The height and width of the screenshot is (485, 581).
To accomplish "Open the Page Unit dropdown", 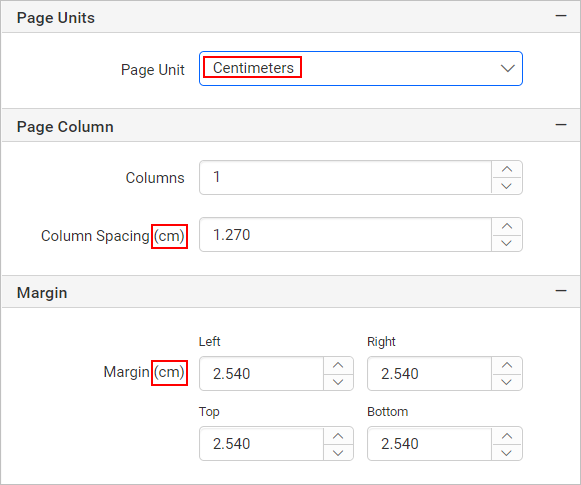I will pos(361,69).
